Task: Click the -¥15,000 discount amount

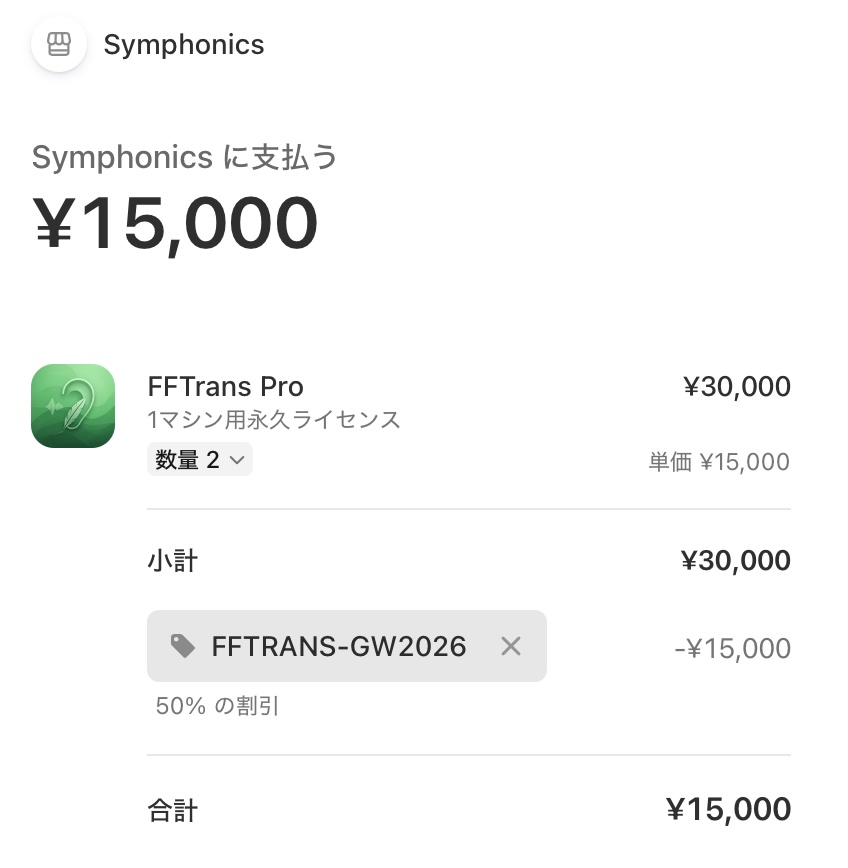Action: coord(732,648)
